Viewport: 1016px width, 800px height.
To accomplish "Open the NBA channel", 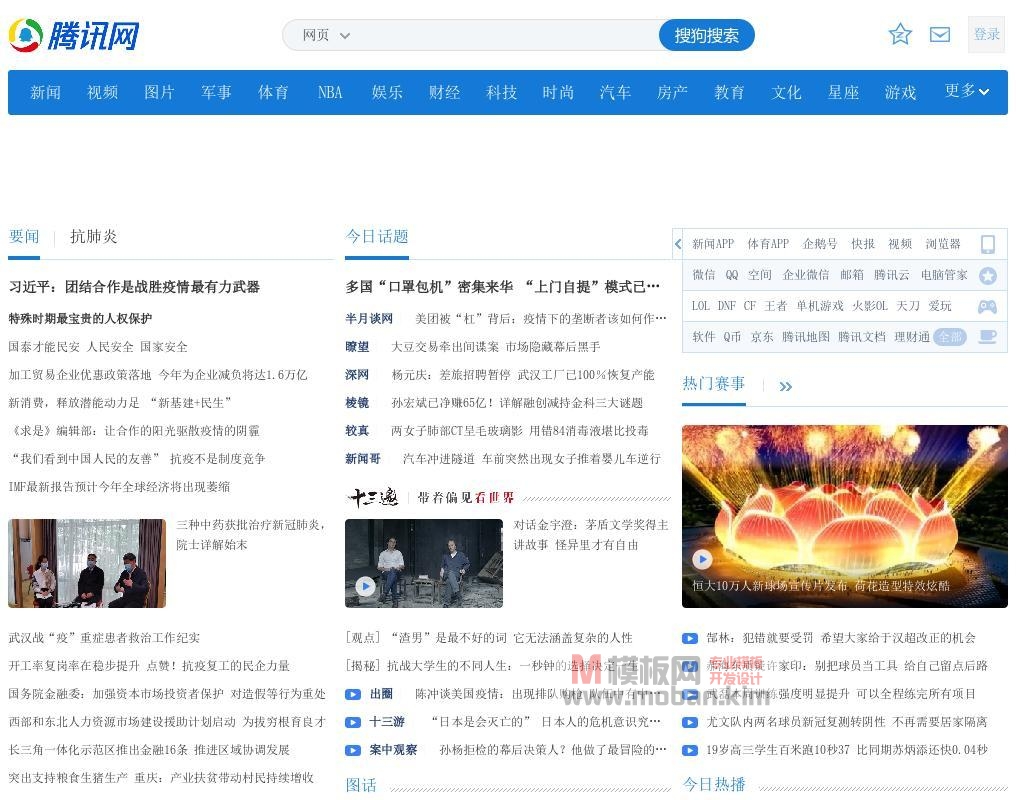I will tap(330, 93).
